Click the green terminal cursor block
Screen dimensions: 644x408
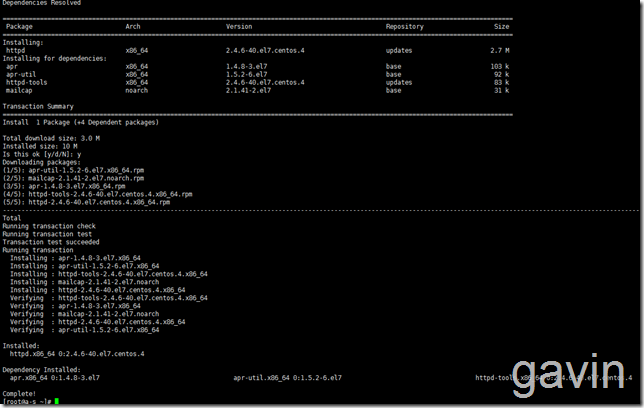[57, 401]
